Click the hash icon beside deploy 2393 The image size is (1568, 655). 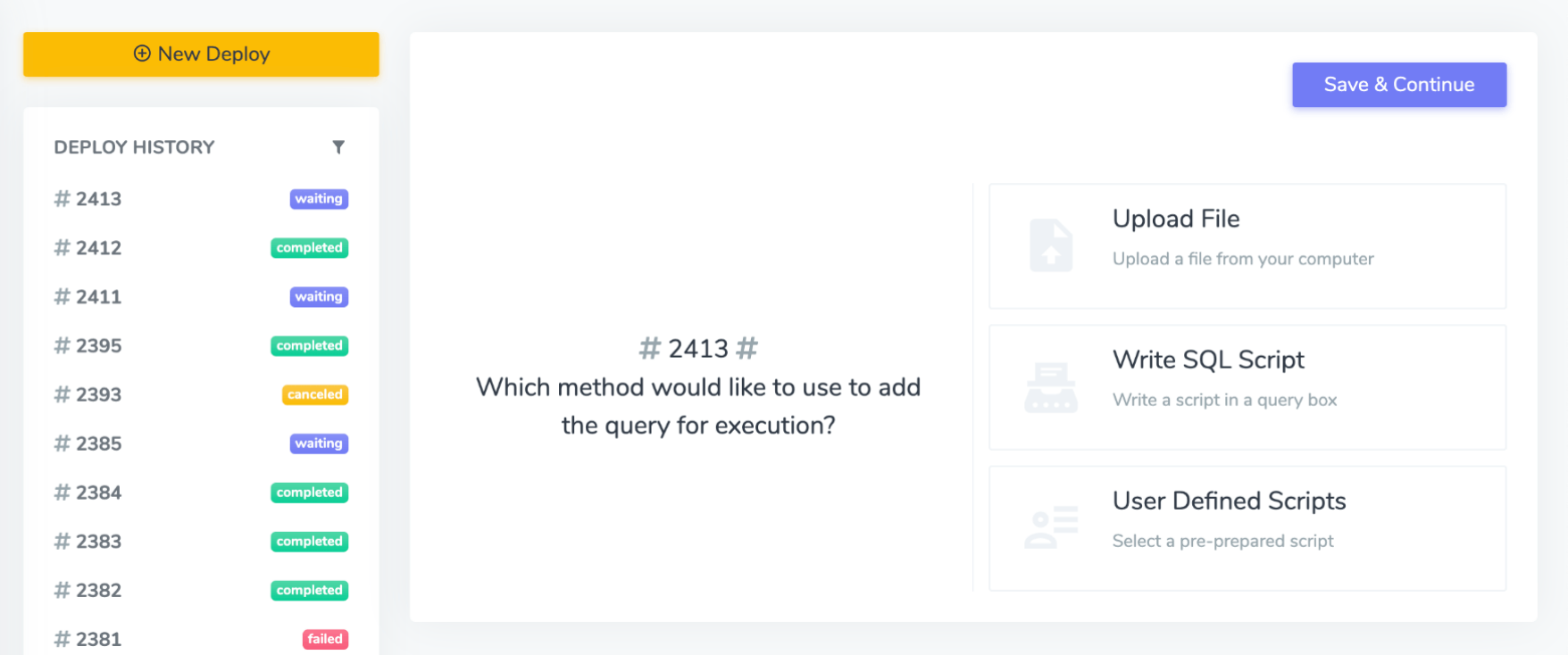(62, 394)
